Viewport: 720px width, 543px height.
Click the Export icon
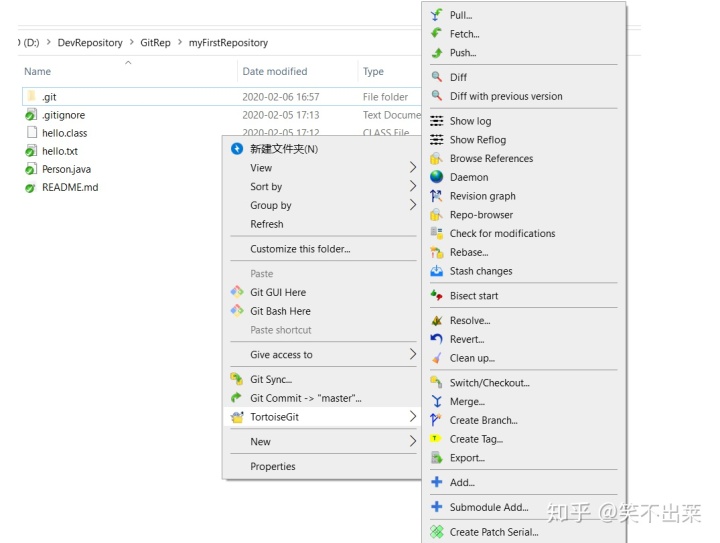[436, 458]
